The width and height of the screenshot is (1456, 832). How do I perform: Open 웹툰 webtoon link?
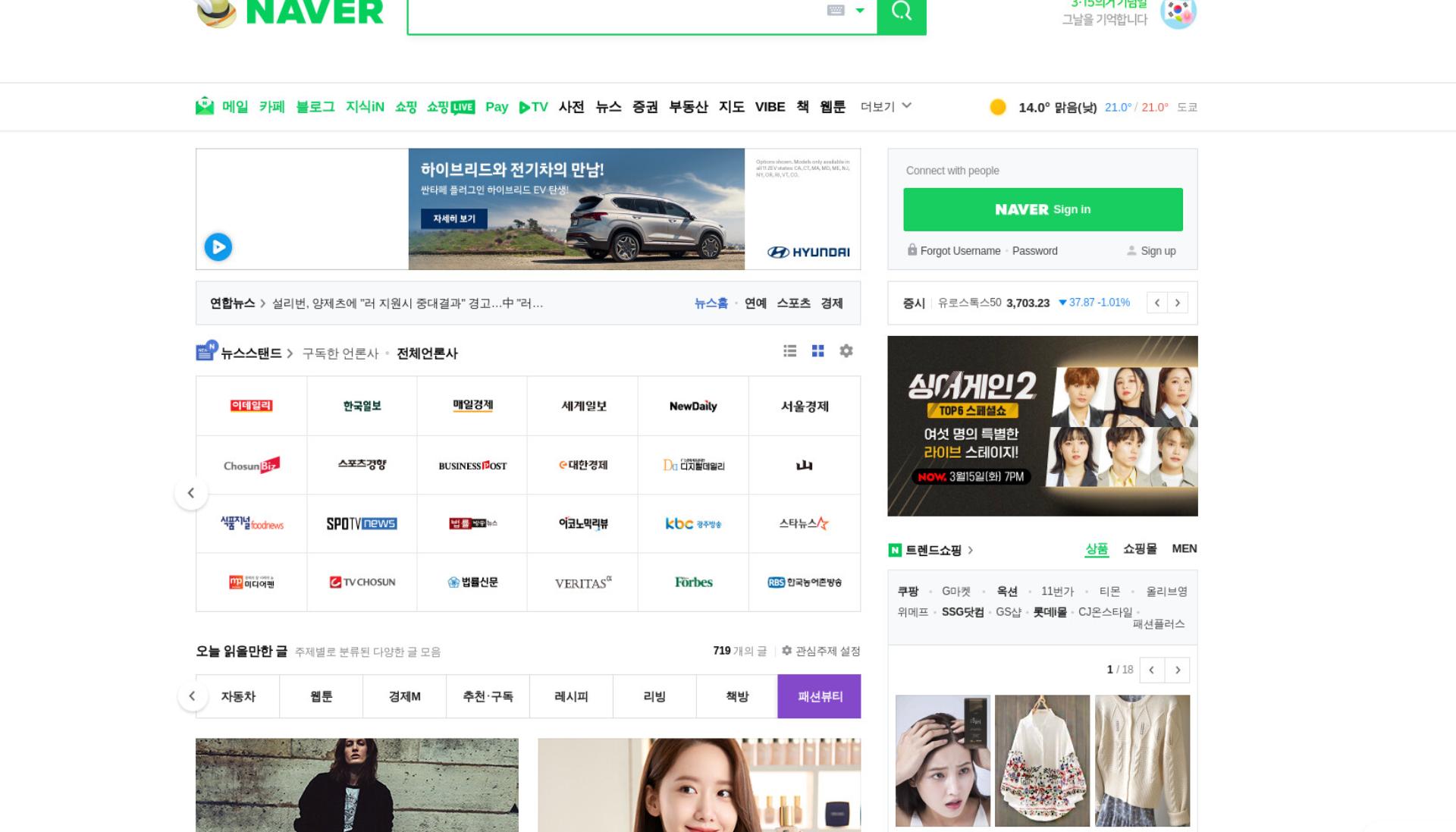[x=833, y=107]
